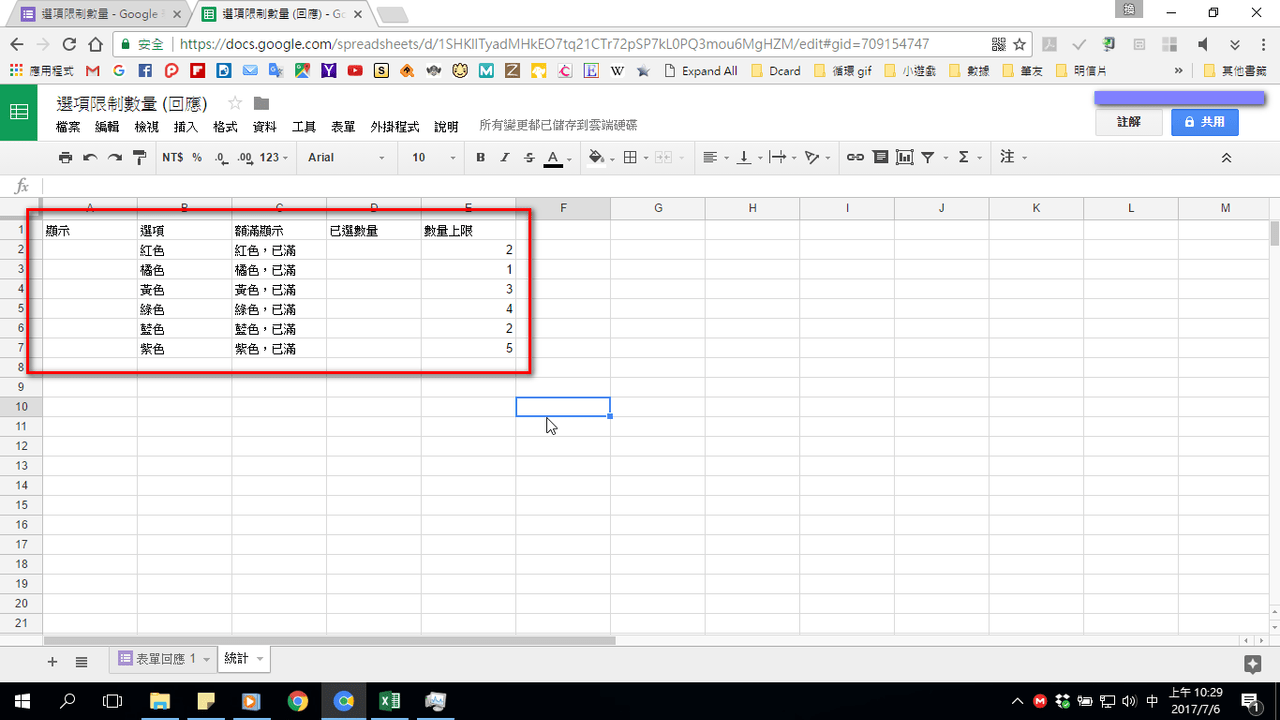The width and height of the screenshot is (1280, 720).
Task: Open the 123 number formats dropdown
Action: coord(274,157)
